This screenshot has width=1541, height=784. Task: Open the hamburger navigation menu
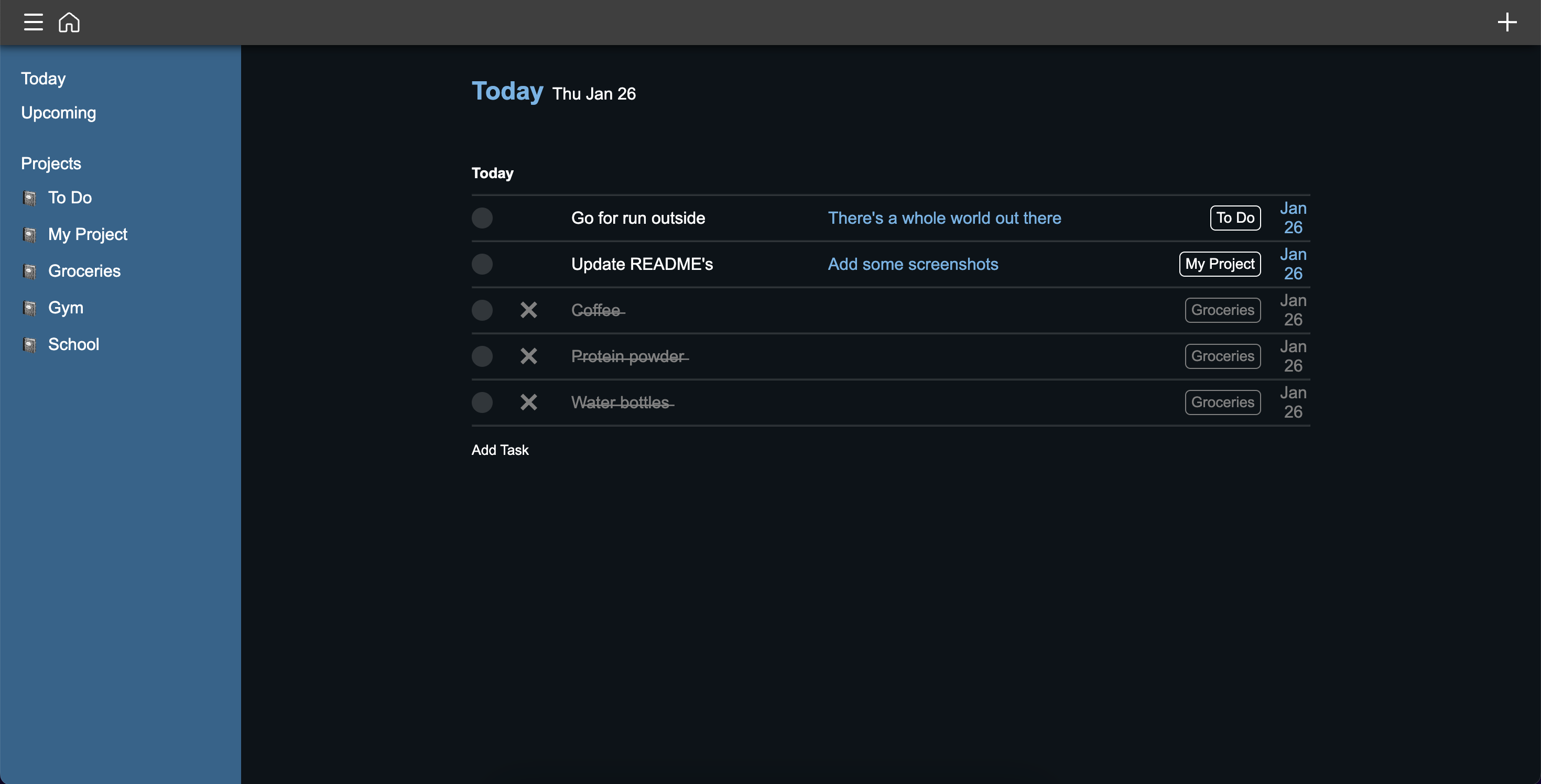tap(33, 22)
